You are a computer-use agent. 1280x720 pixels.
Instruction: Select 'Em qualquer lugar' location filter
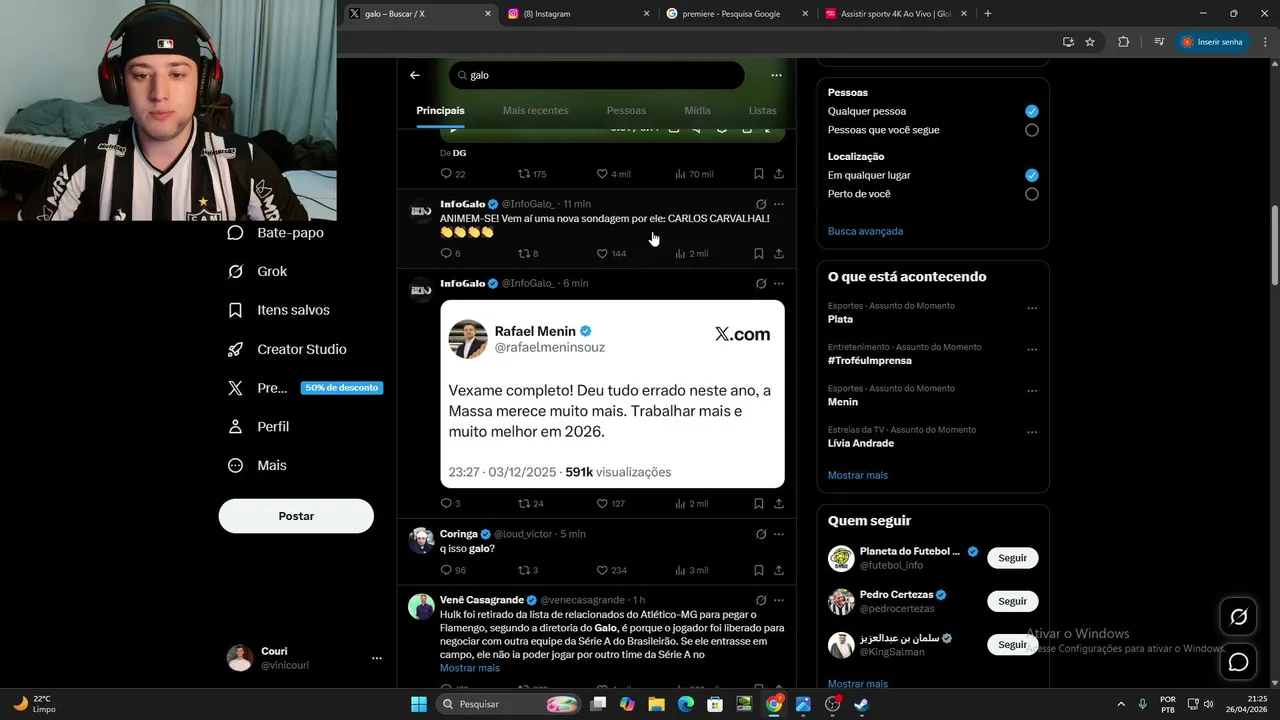1031,175
